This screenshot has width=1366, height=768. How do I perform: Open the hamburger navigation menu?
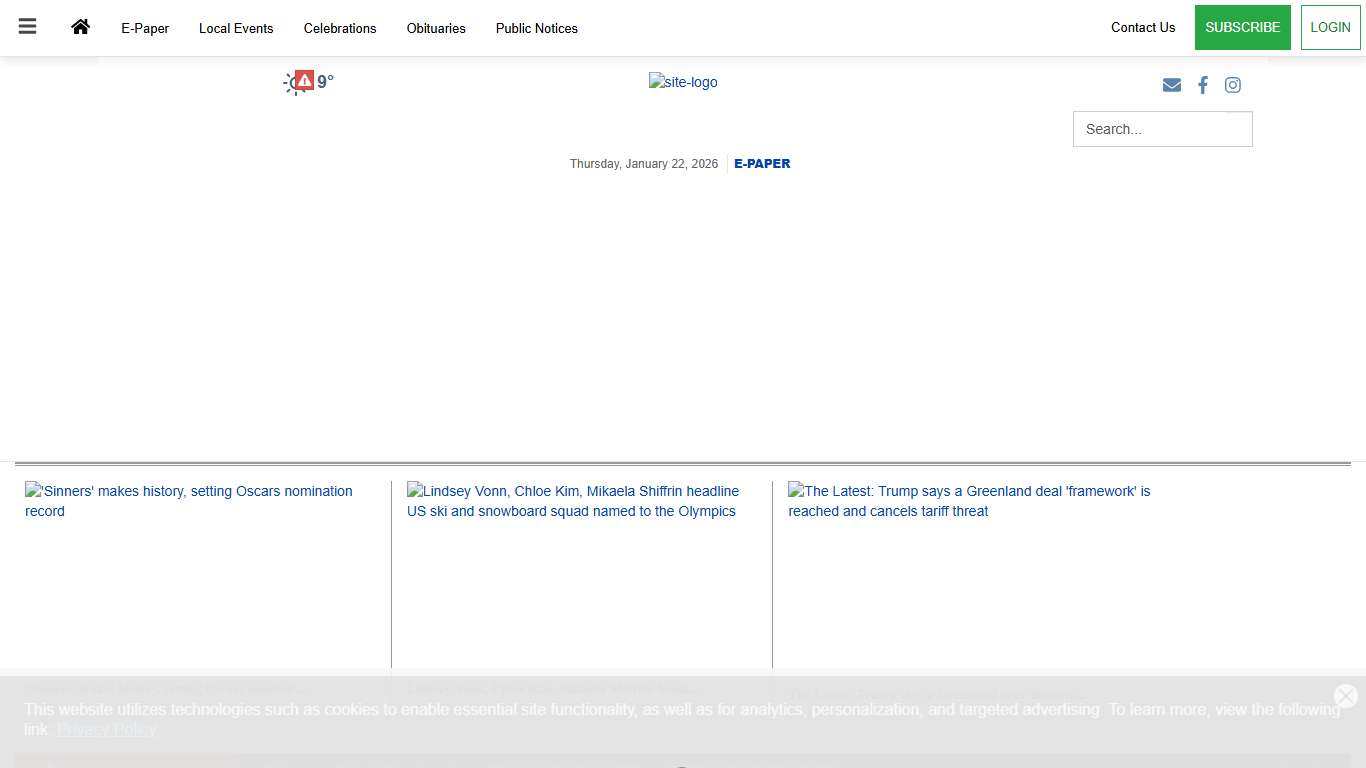click(27, 27)
